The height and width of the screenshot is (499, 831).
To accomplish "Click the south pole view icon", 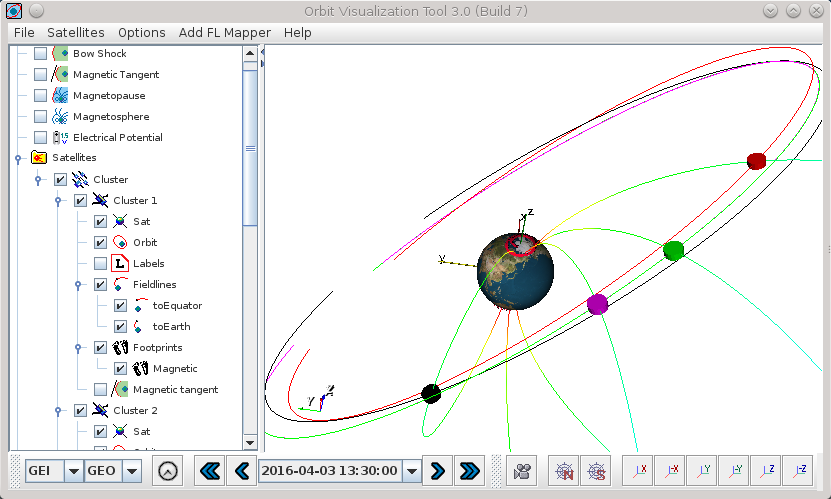I will click(596, 471).
